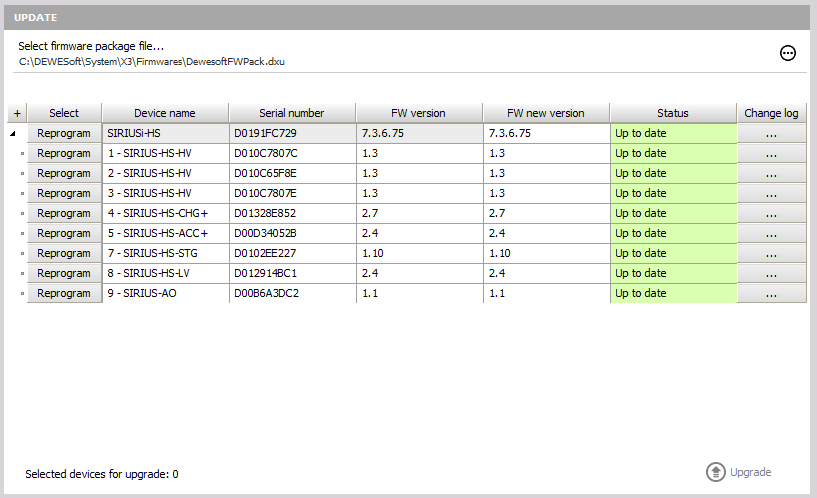817x498 pixels.
Task: Click FW new version 1.1 for SIRIUS-AO
Action: click(547, 293)
